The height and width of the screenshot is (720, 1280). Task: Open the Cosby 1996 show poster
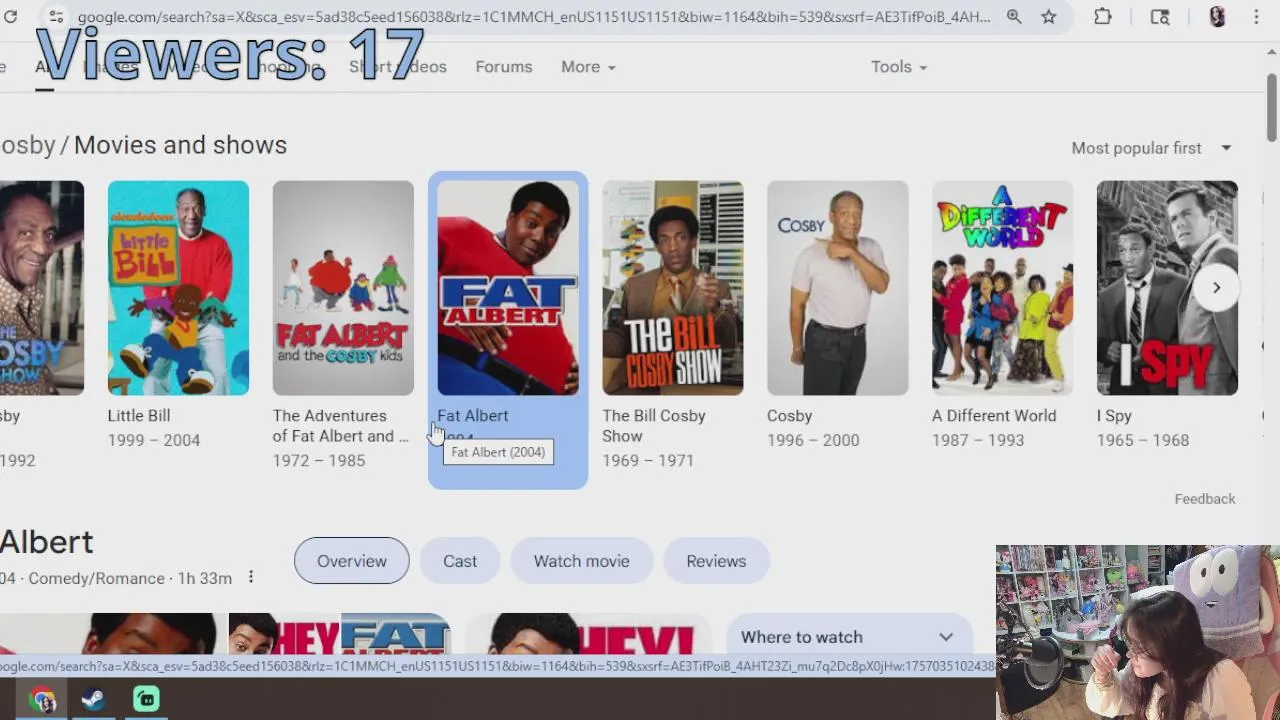click(x=838, y=288)
